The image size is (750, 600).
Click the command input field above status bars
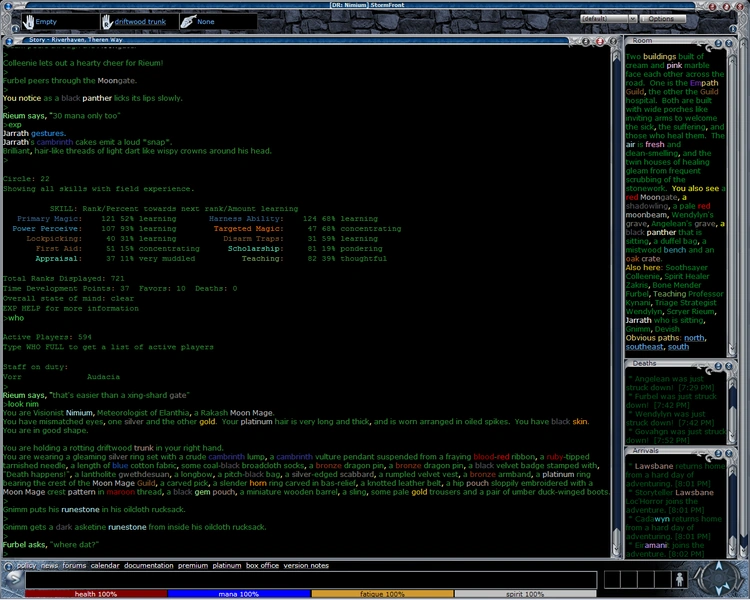coord(300,580)
